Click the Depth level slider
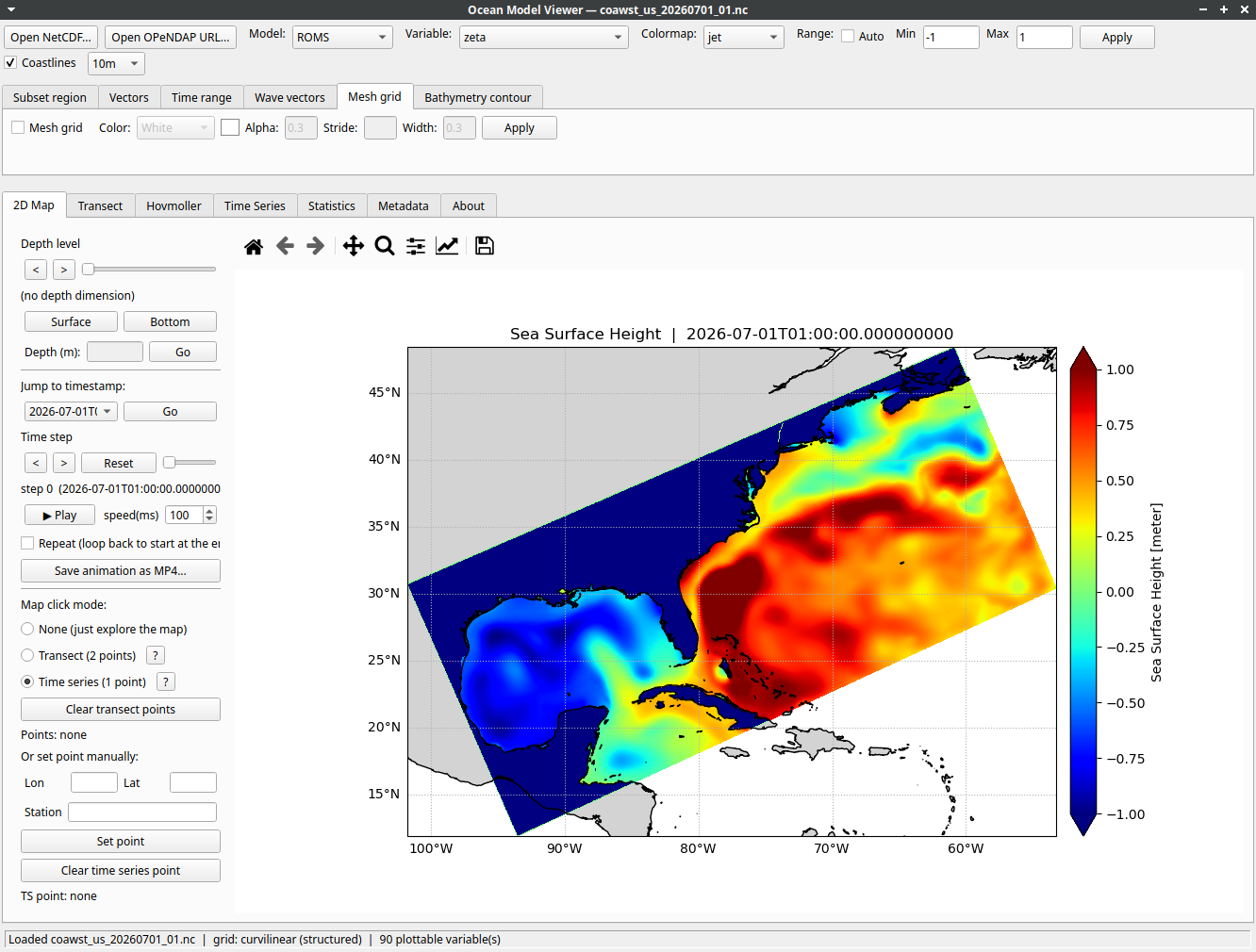The width and height of the screenshot is (1256, 952). coord(149,270)
